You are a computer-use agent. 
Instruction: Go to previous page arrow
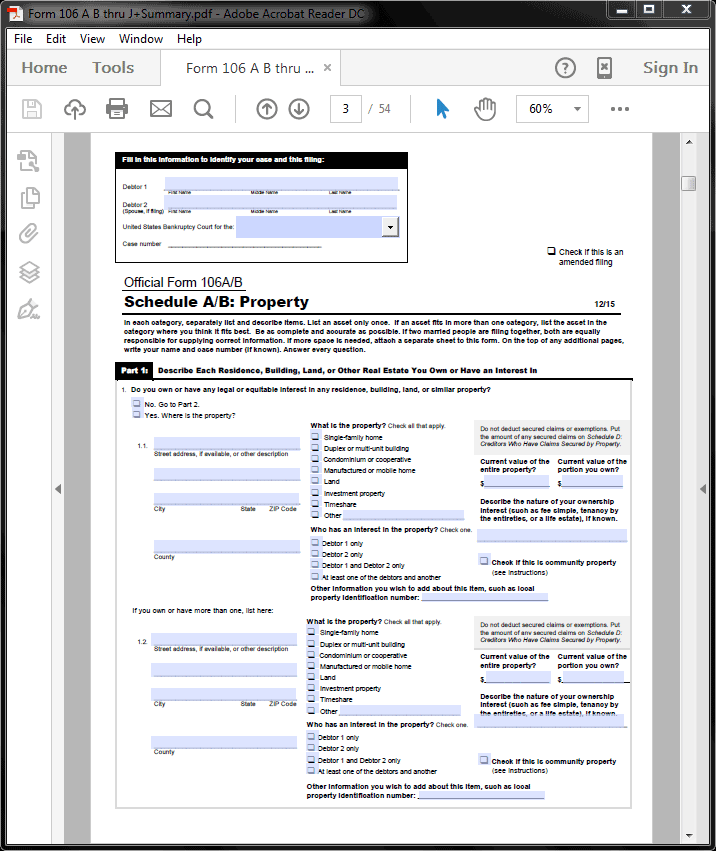click(267, 109)
